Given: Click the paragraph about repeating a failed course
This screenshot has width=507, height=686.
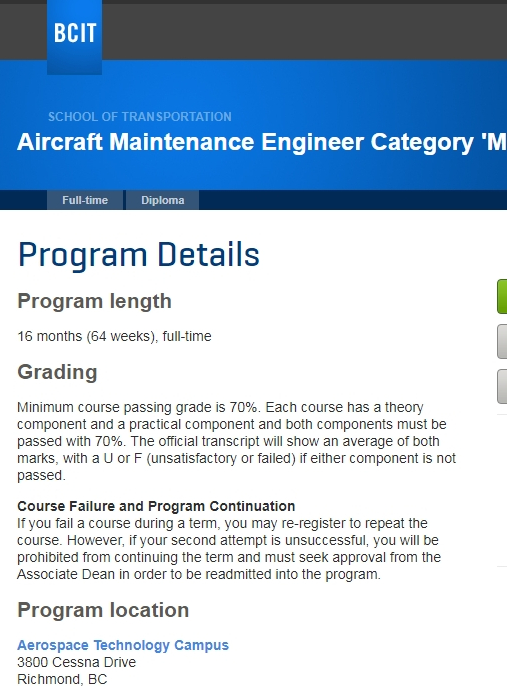Looking at the screenshot, I should tap(229, 549).
